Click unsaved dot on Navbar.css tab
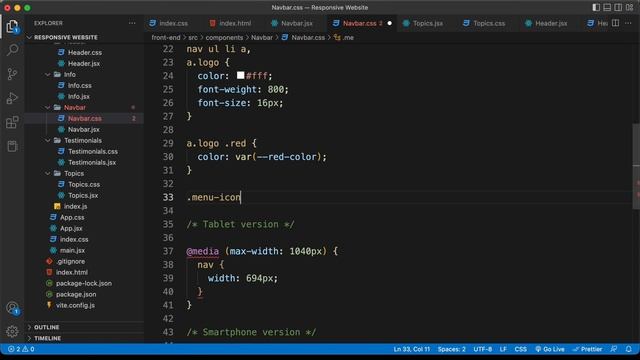This screenshot has height=360, width=640. [389, 23]
